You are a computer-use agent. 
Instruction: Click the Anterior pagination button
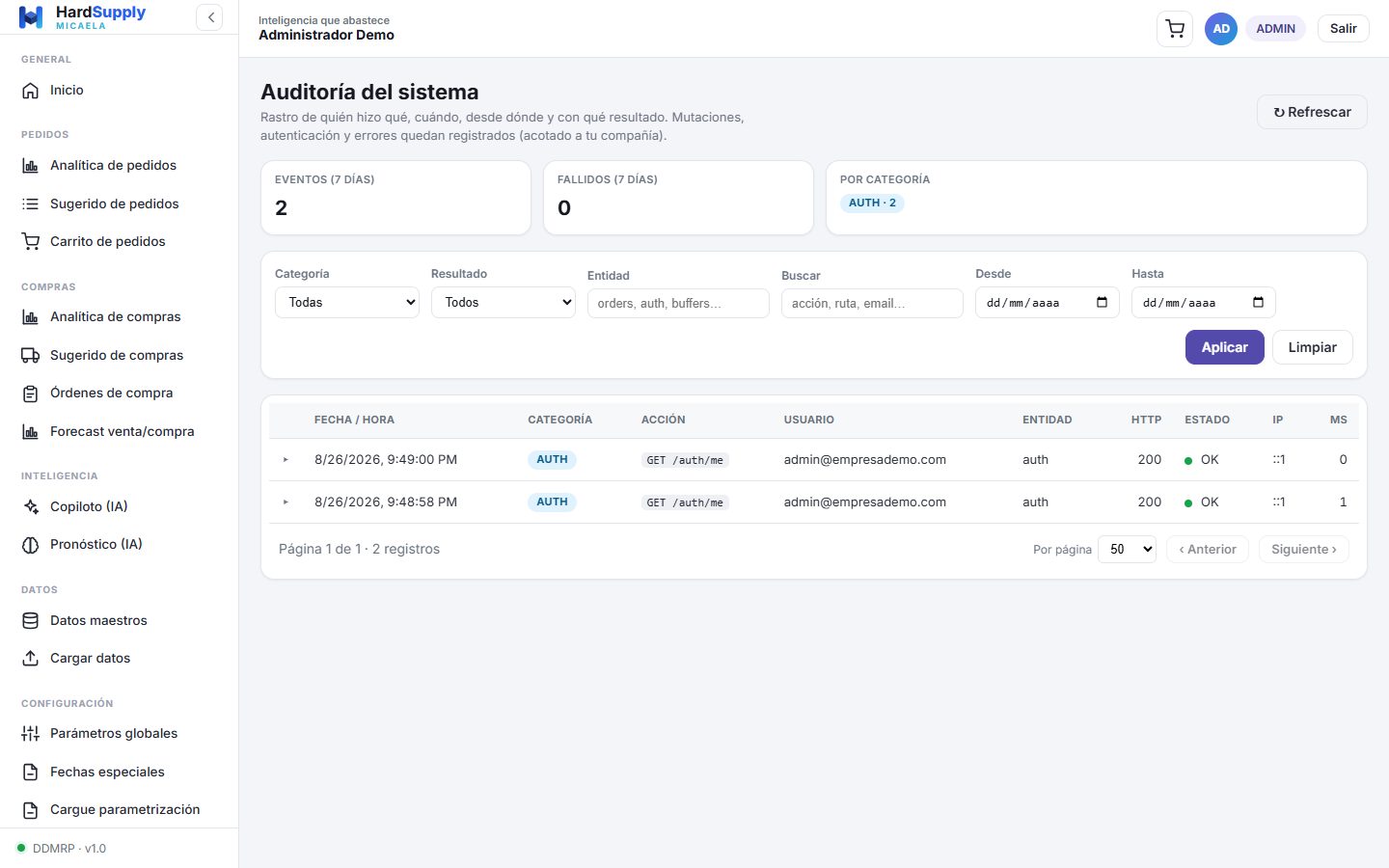tap(1208, 549)
